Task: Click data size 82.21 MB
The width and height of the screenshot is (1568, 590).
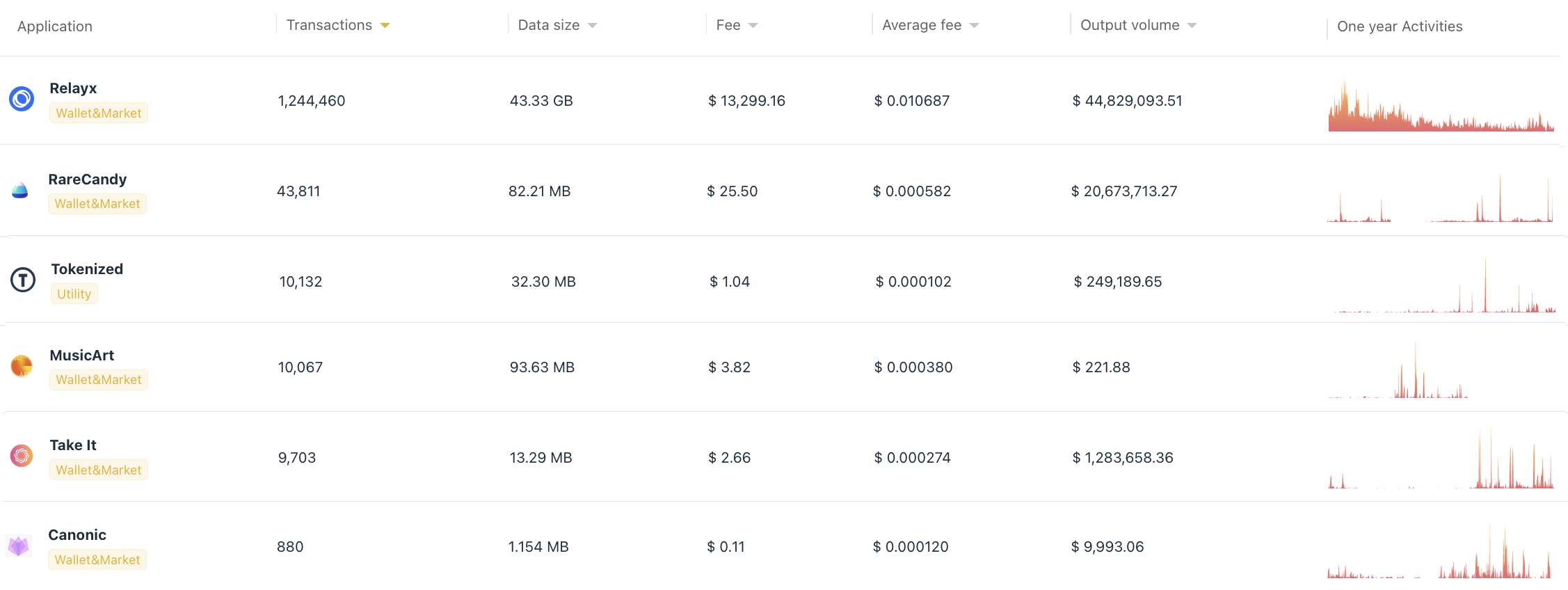Action: pos(540,191)
